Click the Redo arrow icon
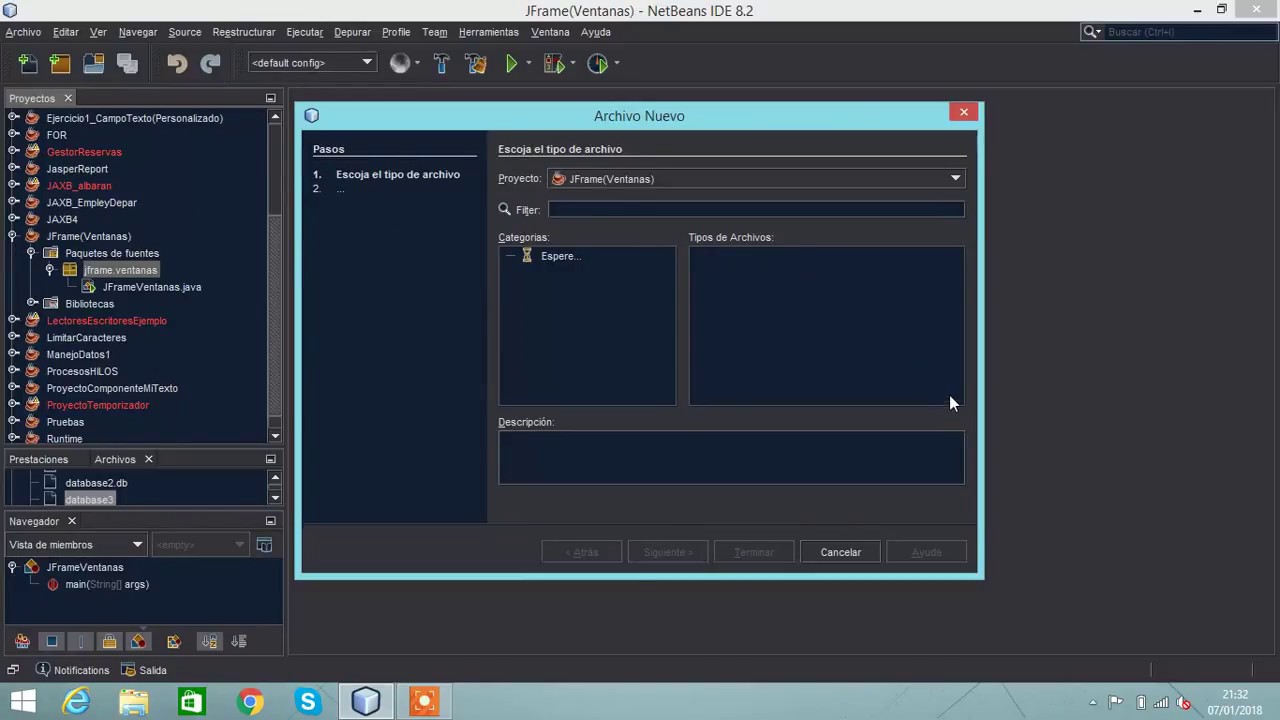This screenshot has height=720, width=1280. [210, 63]
